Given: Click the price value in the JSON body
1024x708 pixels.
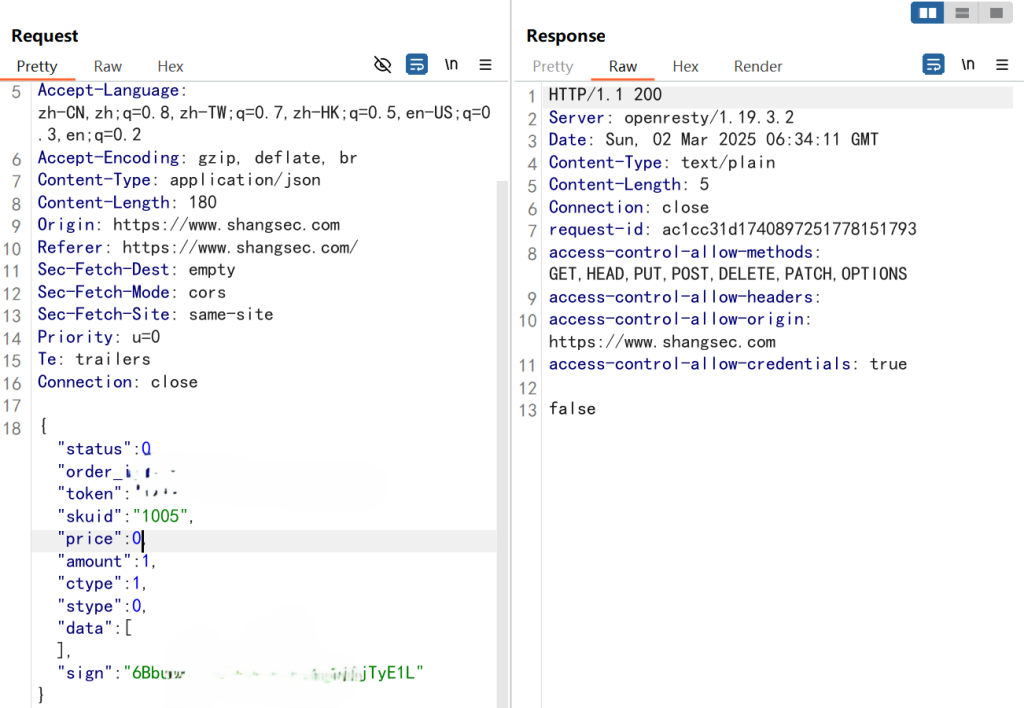Looking at the screenshot, I should pos(139,539).
